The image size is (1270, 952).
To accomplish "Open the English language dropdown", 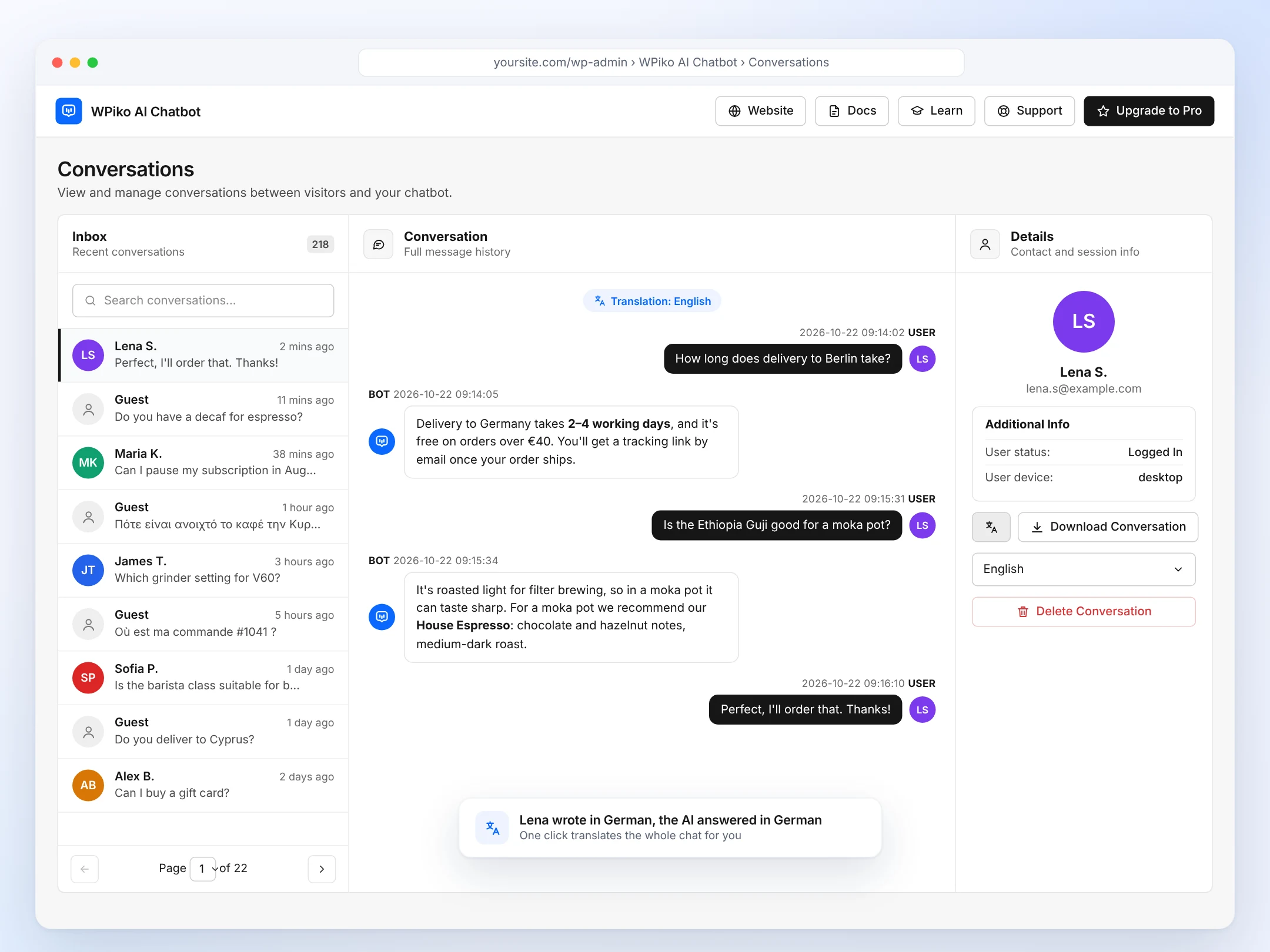I will point(1084,569).
